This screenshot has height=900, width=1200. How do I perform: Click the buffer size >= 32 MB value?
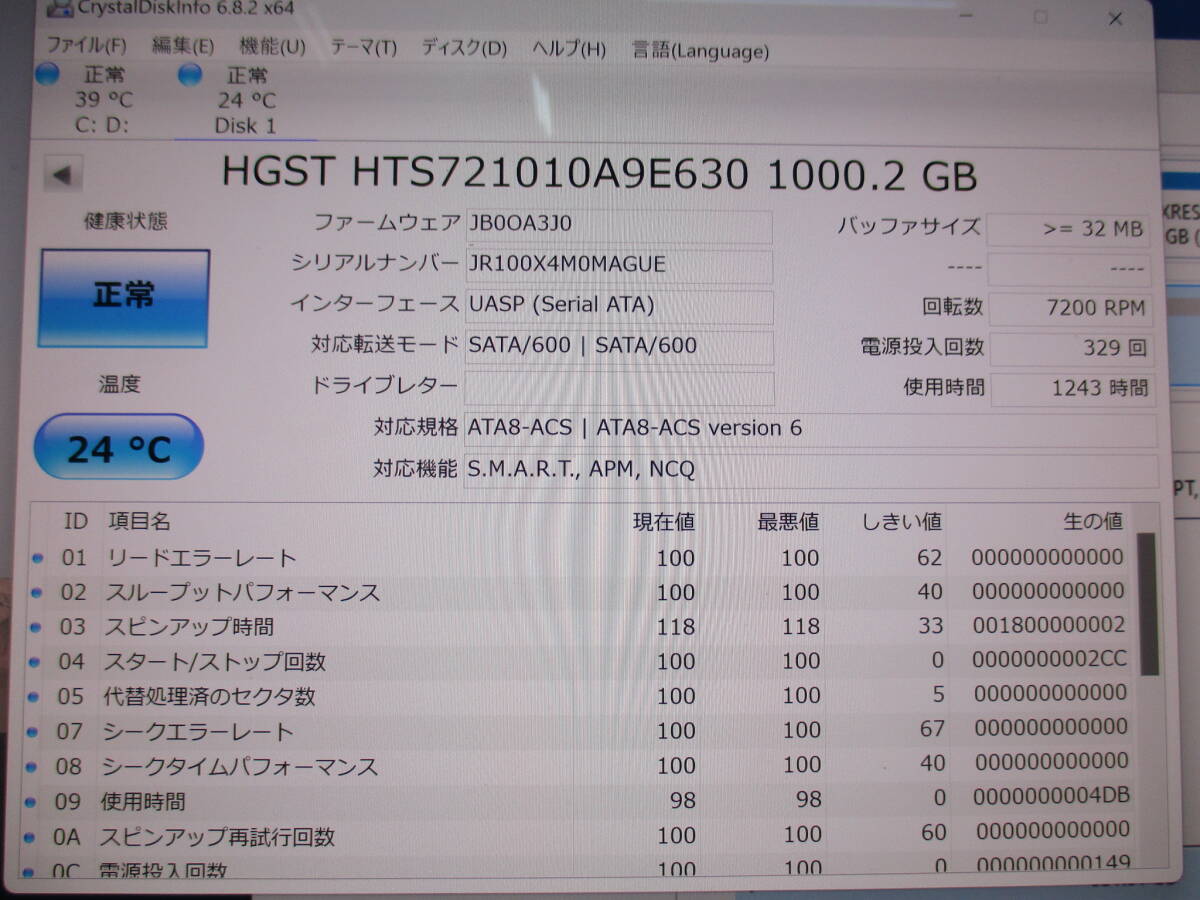[x=1069, y=229]
